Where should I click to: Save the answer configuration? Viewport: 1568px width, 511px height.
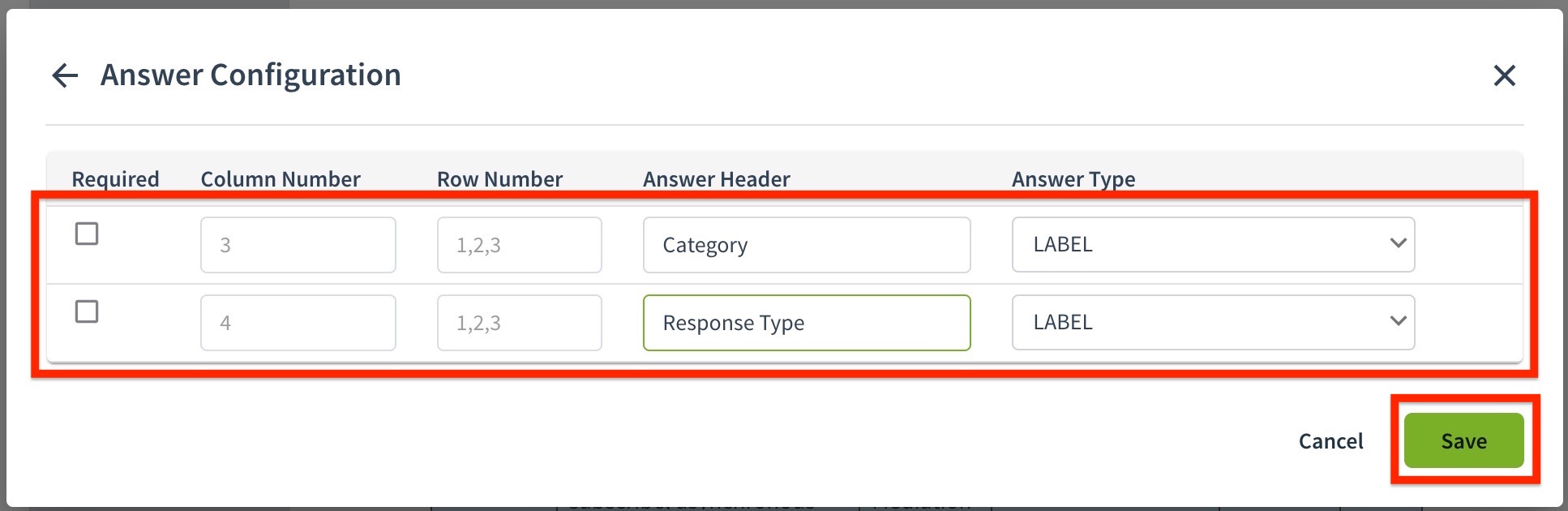[1464, 440]
